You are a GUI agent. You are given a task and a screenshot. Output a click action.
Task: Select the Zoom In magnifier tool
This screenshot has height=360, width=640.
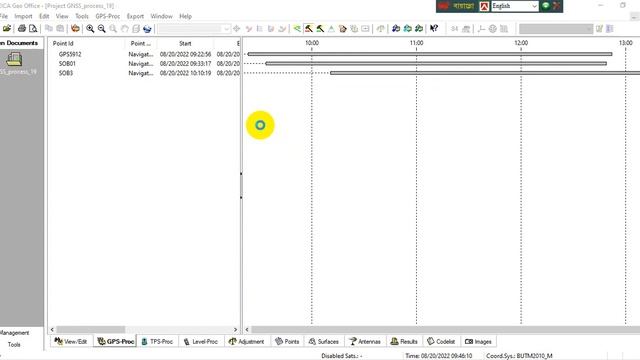click(90, 29)
